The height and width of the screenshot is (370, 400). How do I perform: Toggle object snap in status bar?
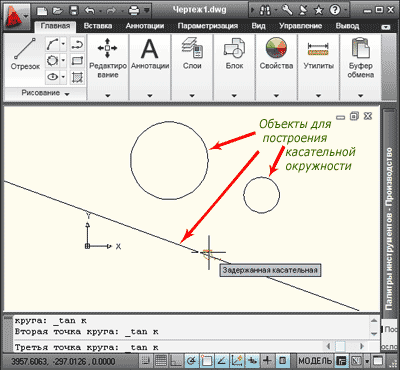206,361
